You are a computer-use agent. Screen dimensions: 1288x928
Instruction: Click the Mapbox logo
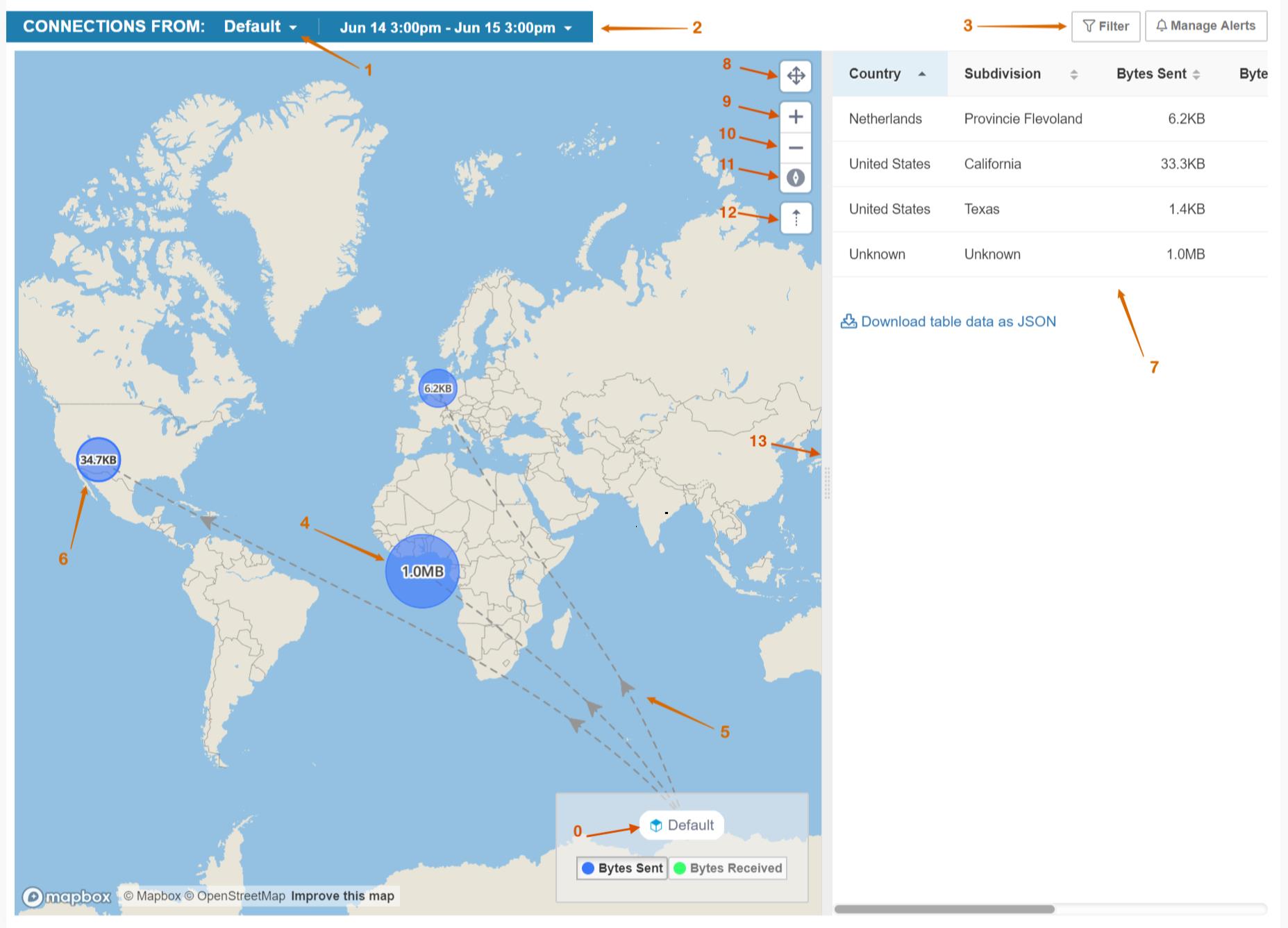67,897
